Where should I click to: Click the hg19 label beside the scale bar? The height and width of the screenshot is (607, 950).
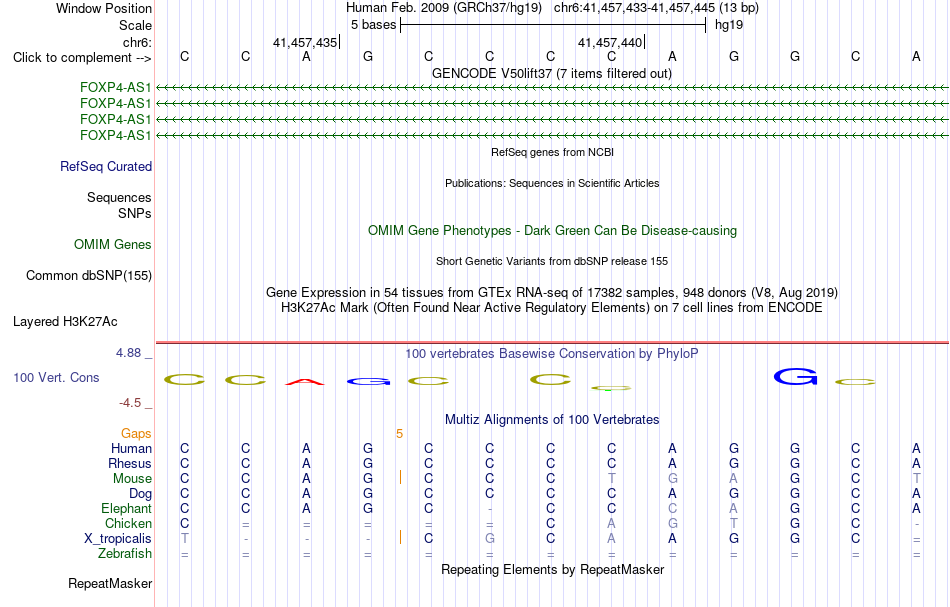tap(729, 25)
